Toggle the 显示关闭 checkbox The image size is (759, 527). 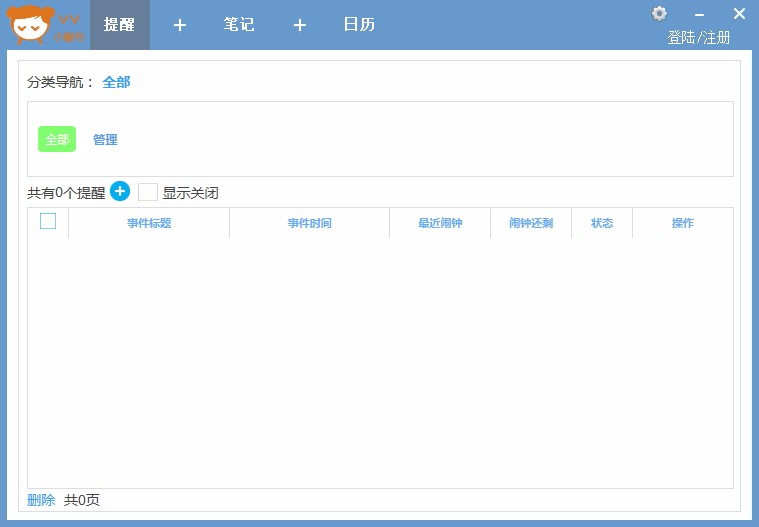coord(148,192)
